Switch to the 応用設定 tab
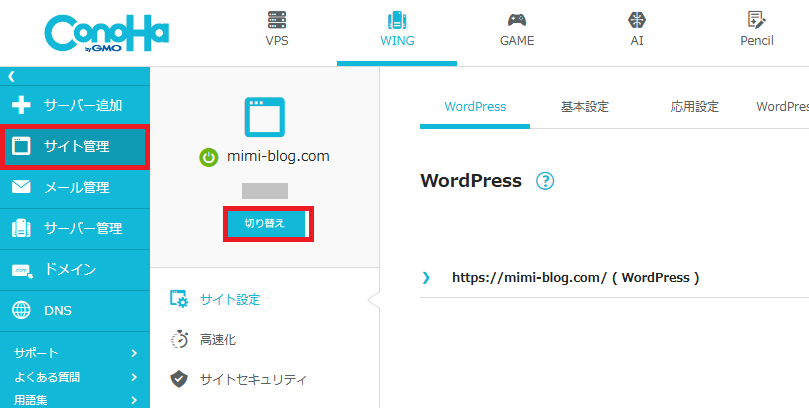This screenshot has height=408, width=809. tap(694, 107)
